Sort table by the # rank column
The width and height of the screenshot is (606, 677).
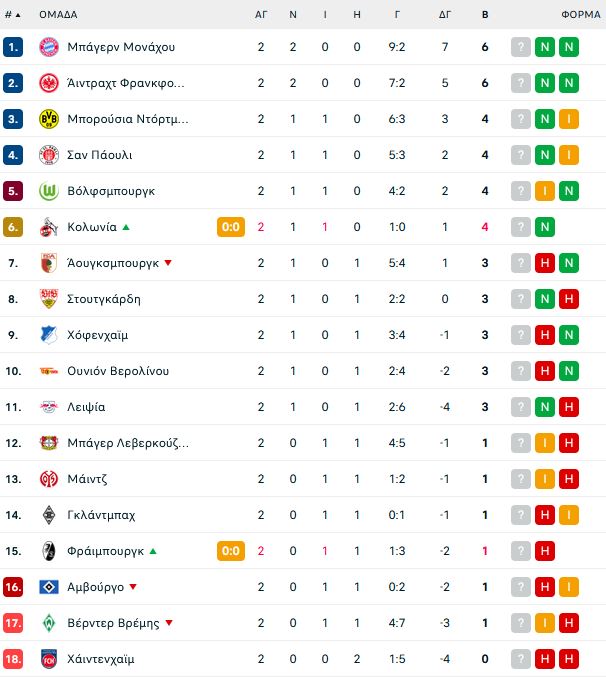[x=12, y=15]
